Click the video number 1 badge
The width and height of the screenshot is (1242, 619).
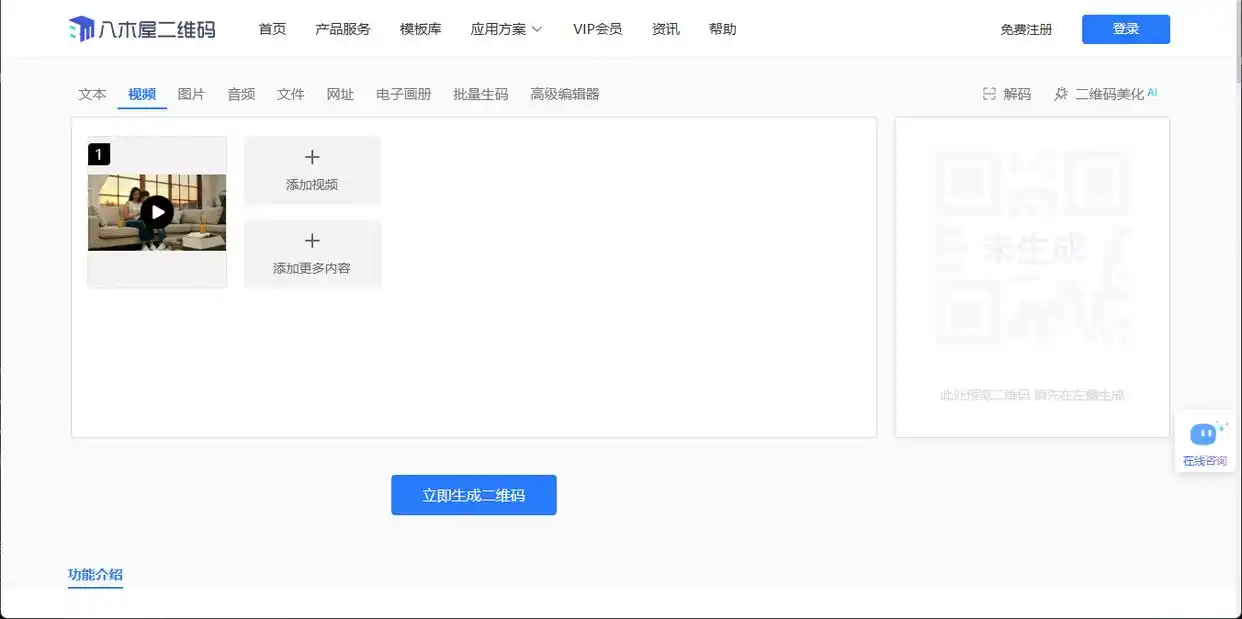coord(99,154)
